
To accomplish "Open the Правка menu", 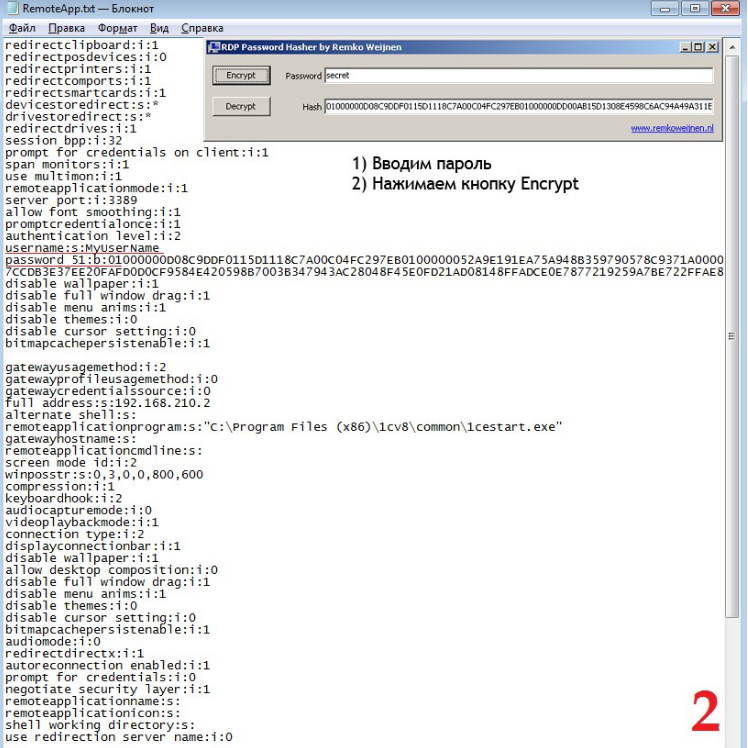I will tap(66, 29).
